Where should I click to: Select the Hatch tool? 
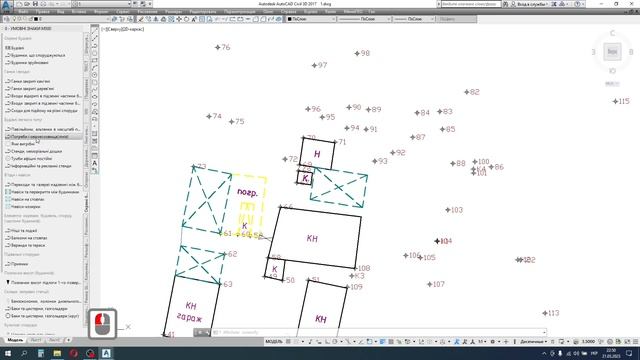95,134
